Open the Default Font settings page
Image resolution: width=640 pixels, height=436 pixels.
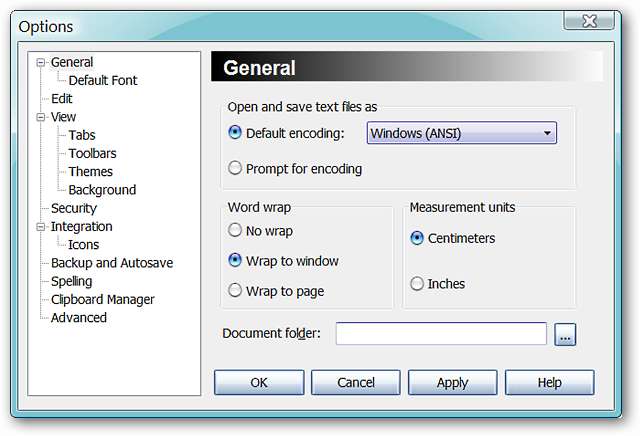click(102, 80)
